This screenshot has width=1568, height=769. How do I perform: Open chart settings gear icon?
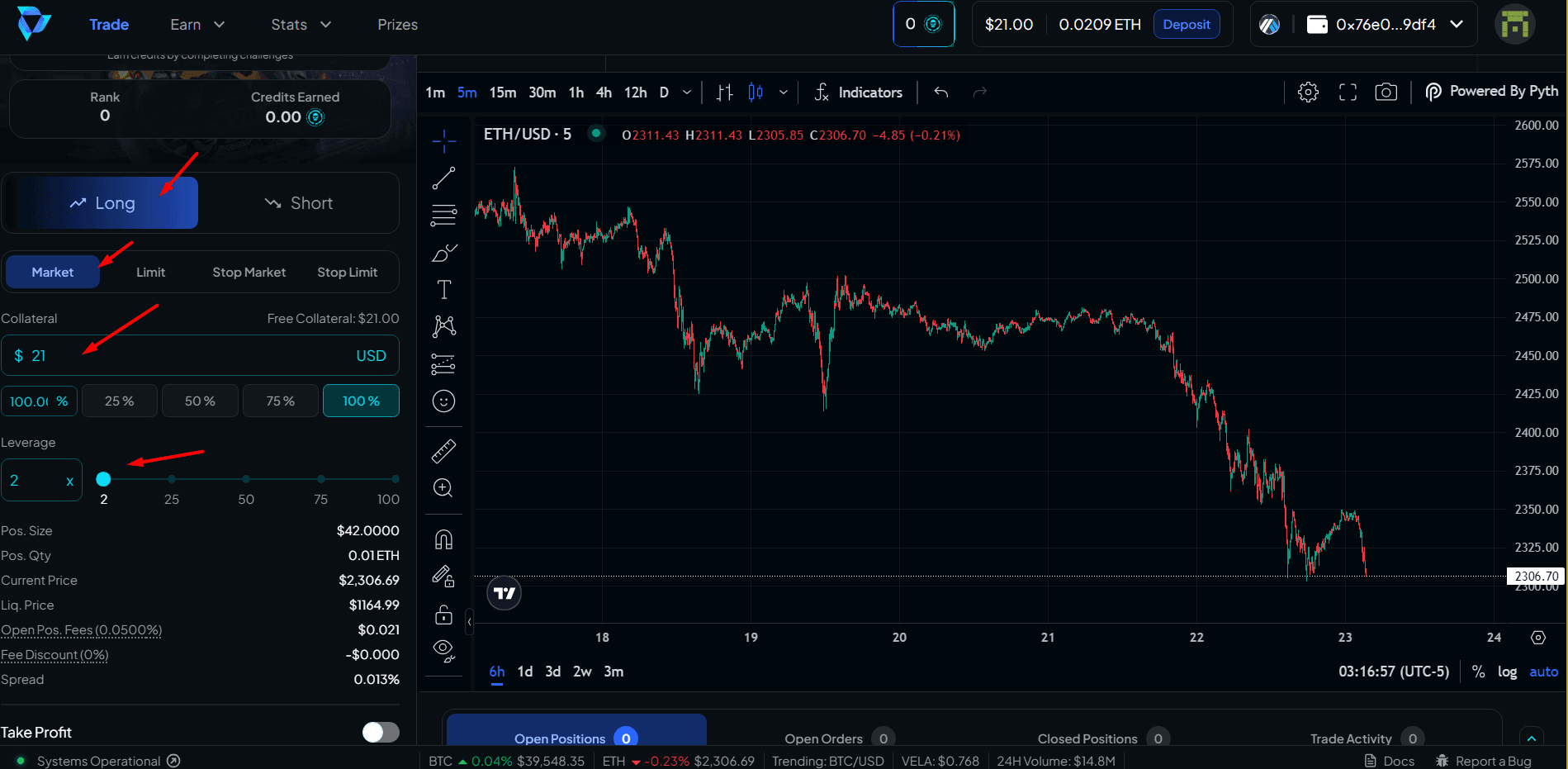(x=1308, y=92)
